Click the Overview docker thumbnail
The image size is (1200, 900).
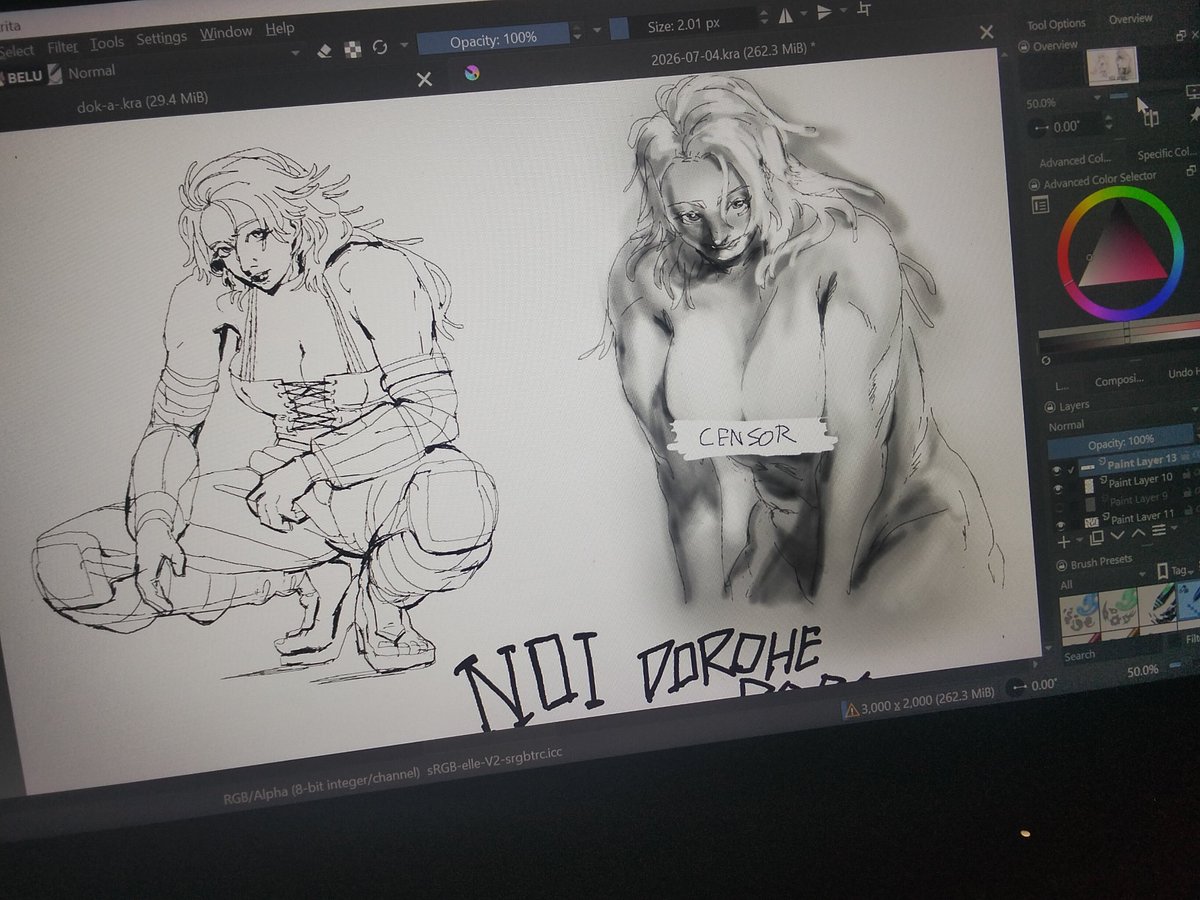click(1112, 66)
